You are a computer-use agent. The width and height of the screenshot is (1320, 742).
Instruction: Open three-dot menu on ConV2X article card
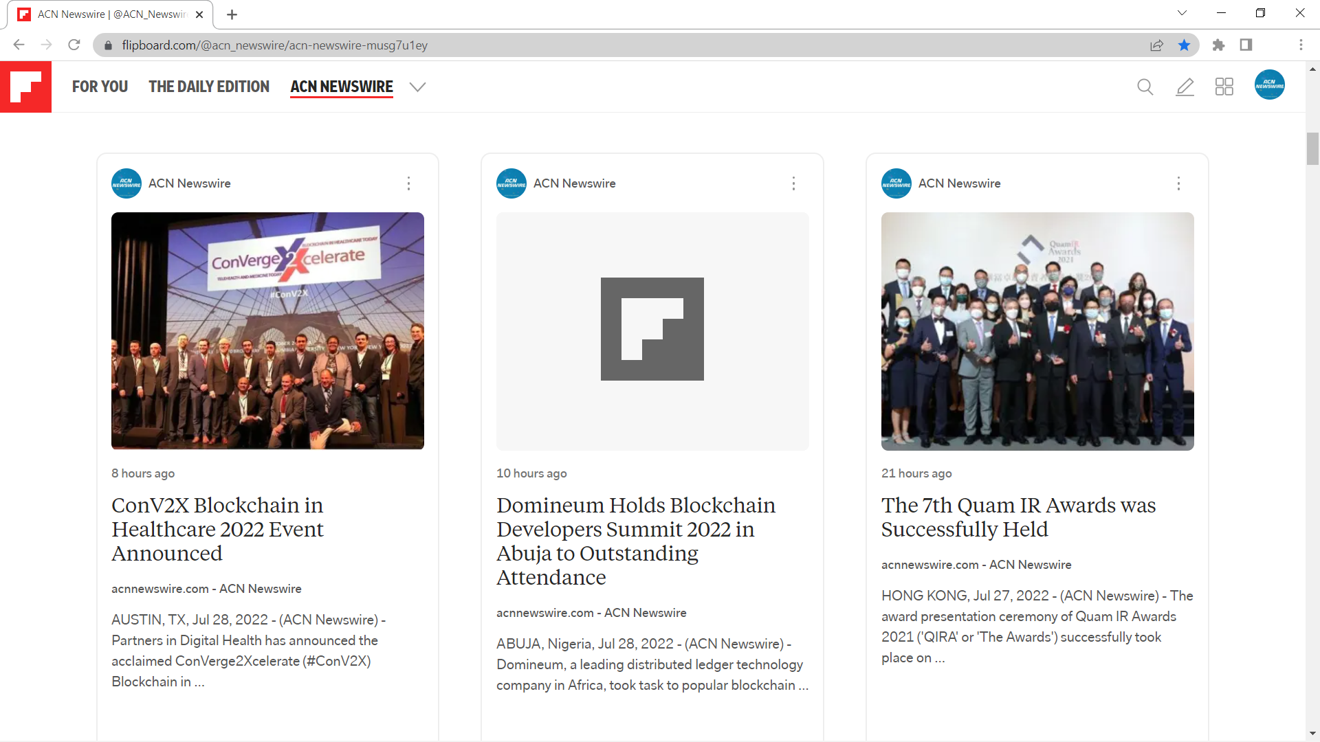(x=409, y=184)
